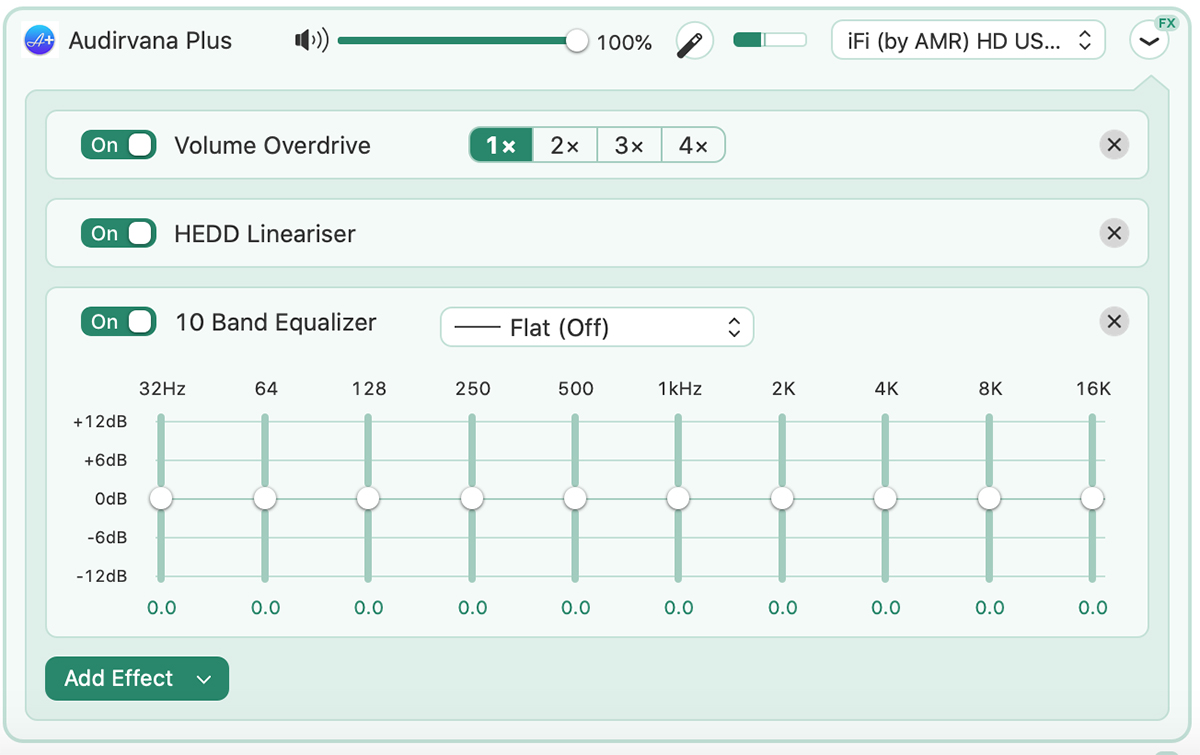Remove the HEDD Lineariser effect
The width and height of the screenshot is (1200, 755).
(1114, 233)
